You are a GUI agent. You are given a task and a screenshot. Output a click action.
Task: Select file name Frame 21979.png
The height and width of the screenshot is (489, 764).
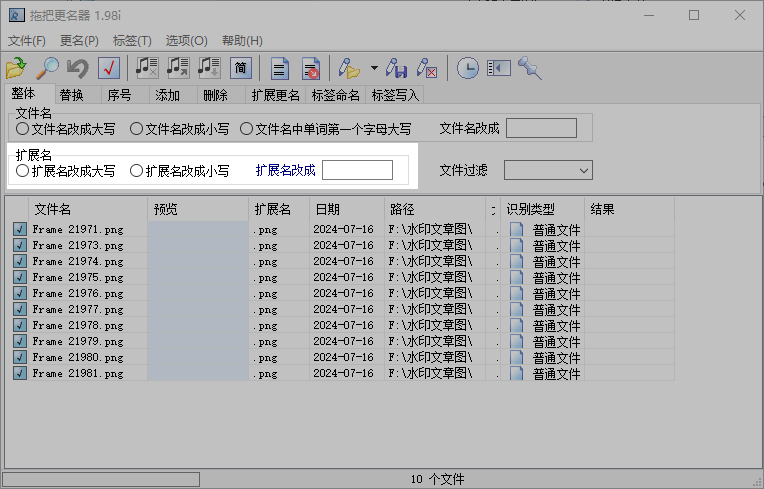(78, 341)
